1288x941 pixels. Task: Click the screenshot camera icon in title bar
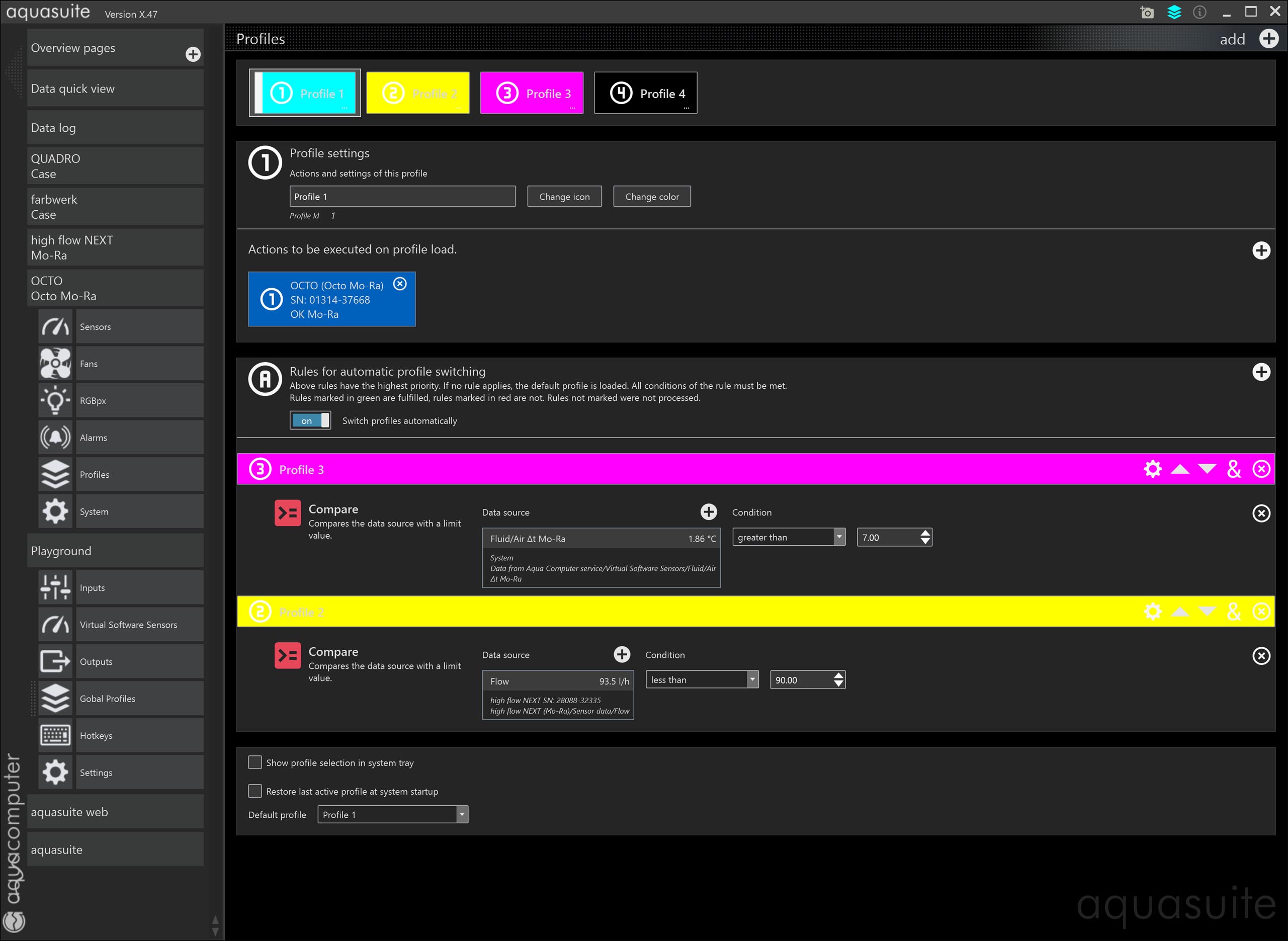[1147, 13]
